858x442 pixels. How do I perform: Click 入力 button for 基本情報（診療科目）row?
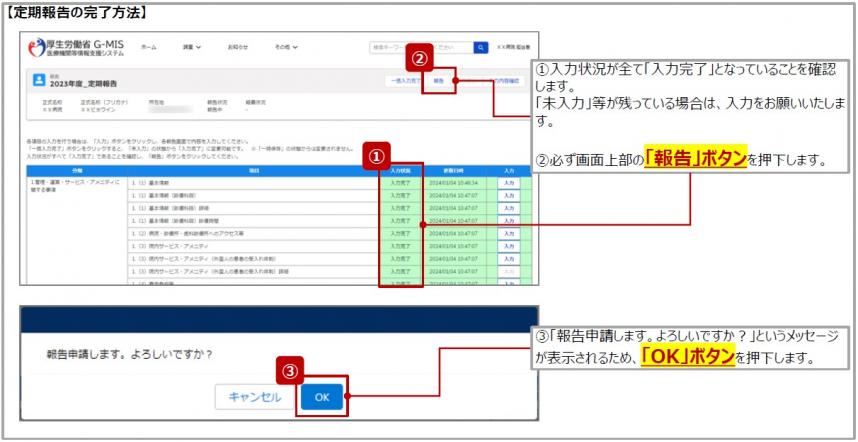click(508, 196)
